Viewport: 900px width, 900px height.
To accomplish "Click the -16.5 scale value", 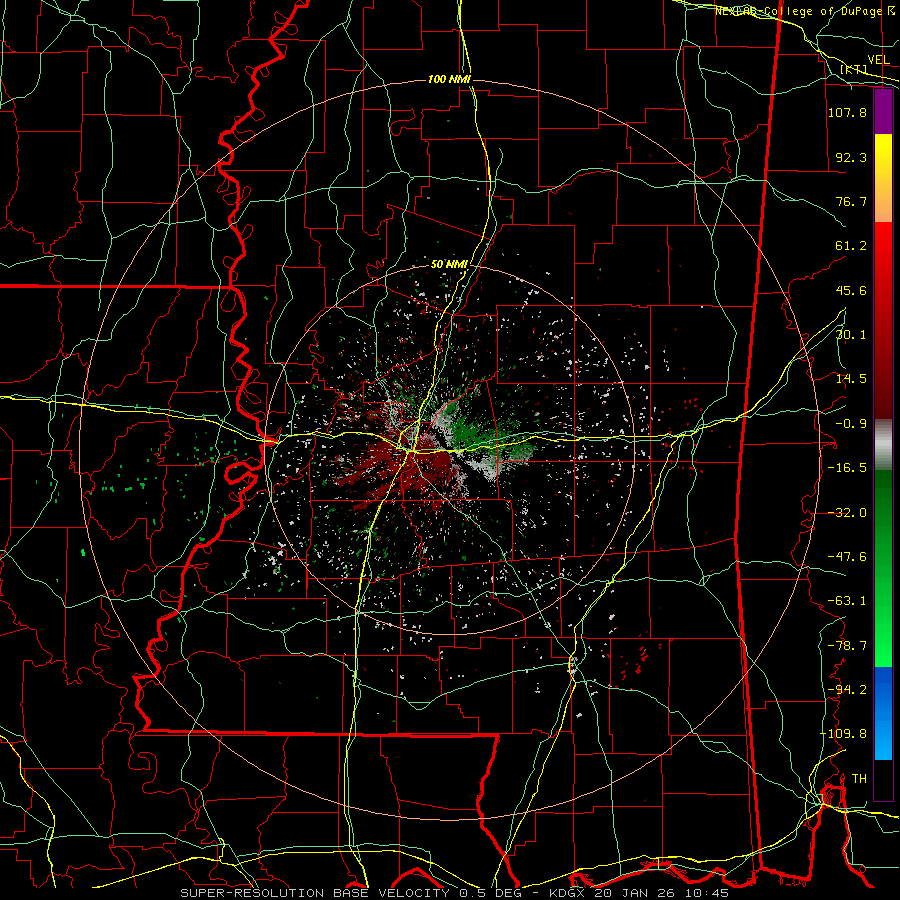I will (847, 468).
